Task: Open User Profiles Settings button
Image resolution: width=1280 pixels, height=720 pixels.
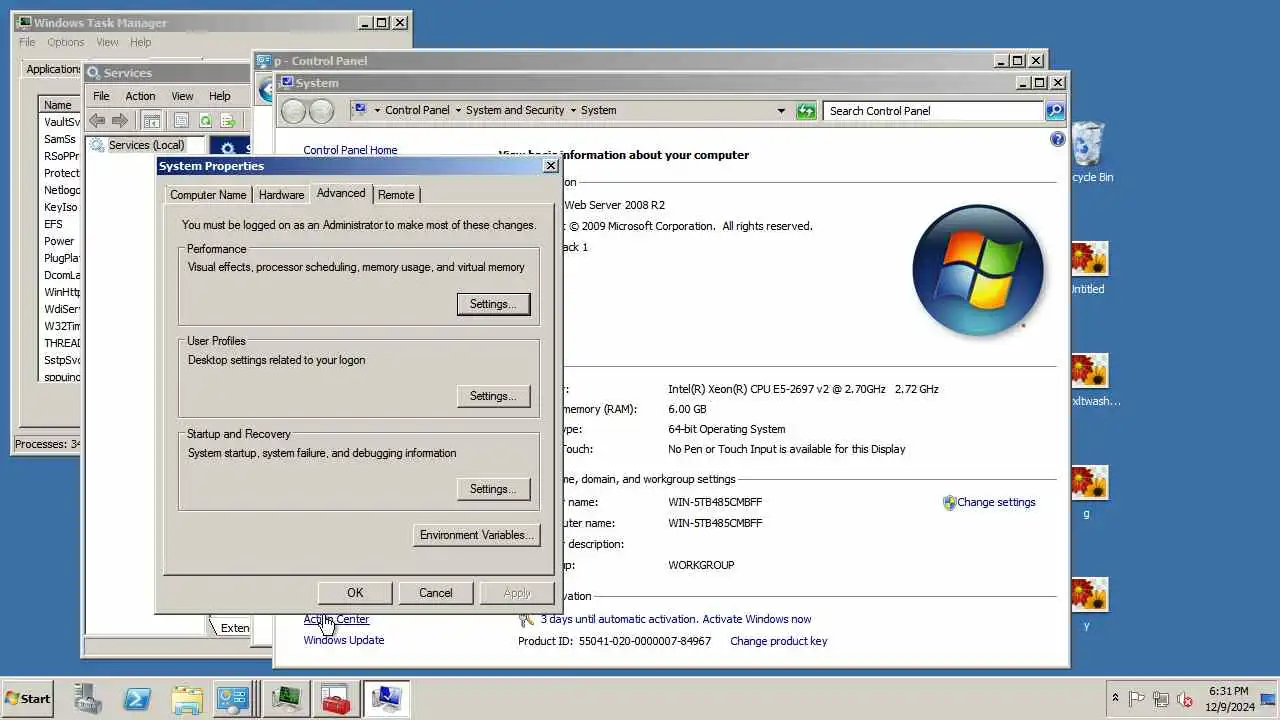Action: [x=493, y=396]
